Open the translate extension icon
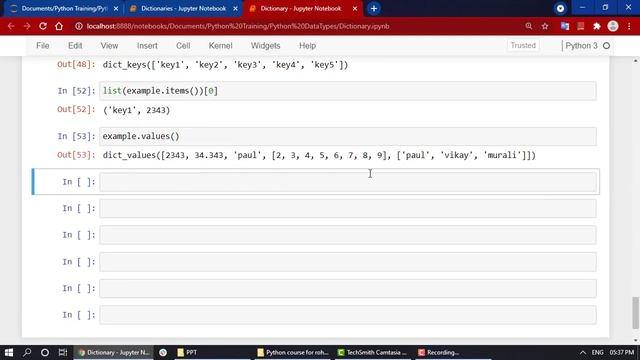 [565, 26]
